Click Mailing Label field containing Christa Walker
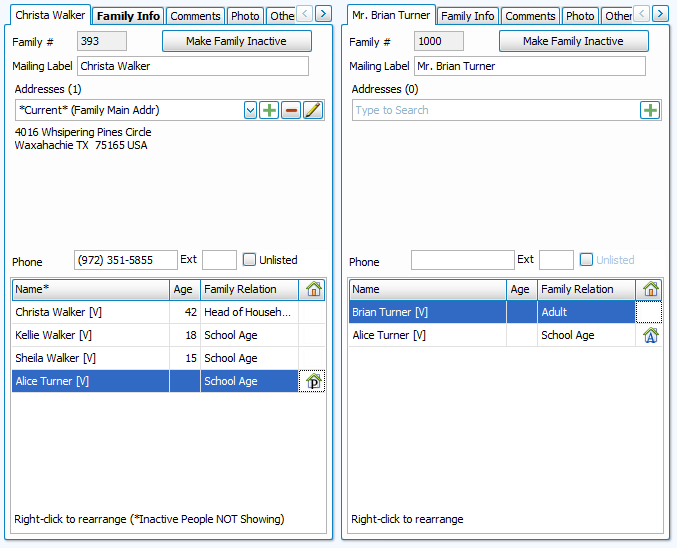This screenshot has width=677, height=548. (192, 66)
